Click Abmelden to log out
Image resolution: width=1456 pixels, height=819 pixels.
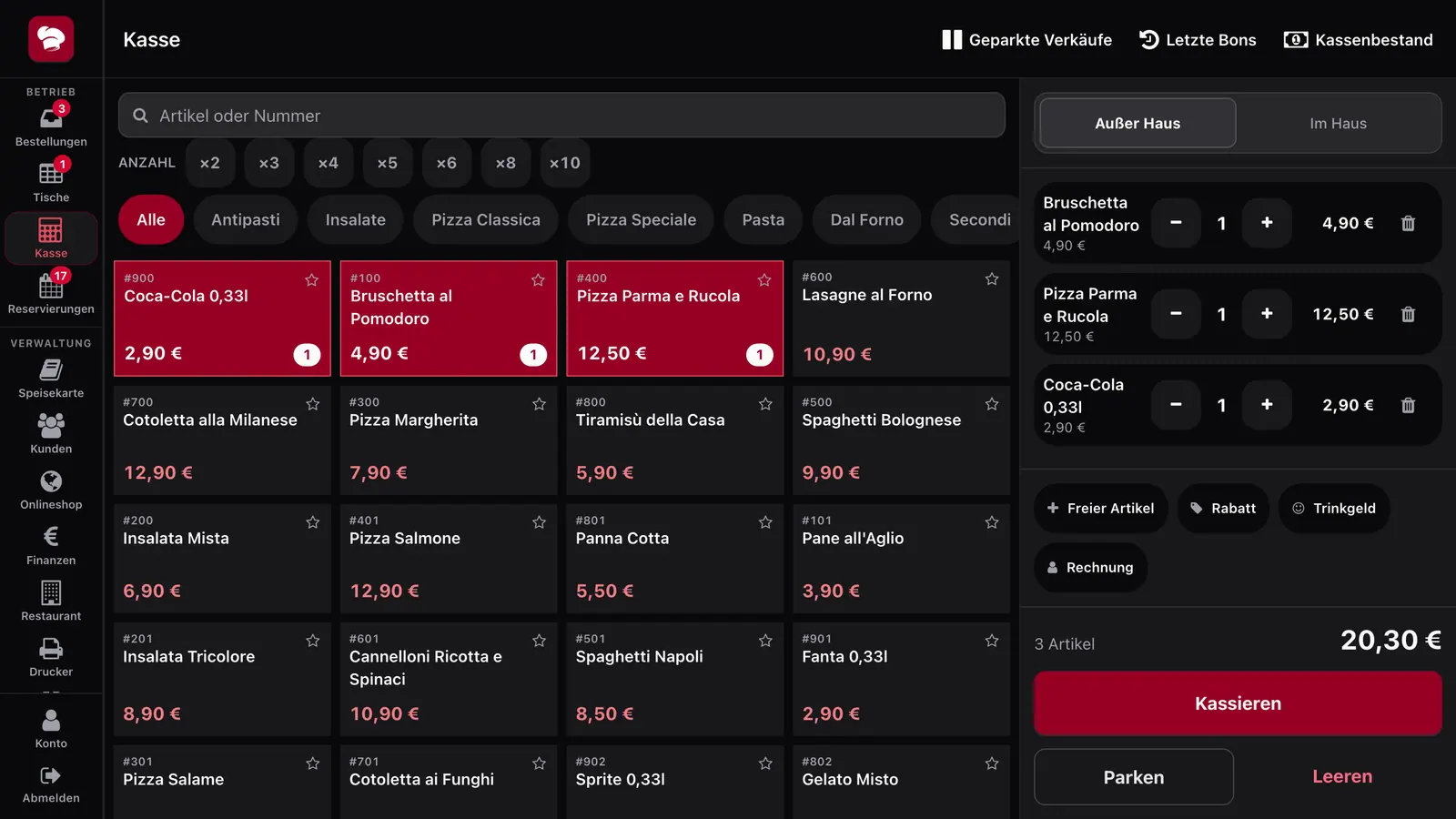pos(51,784)
